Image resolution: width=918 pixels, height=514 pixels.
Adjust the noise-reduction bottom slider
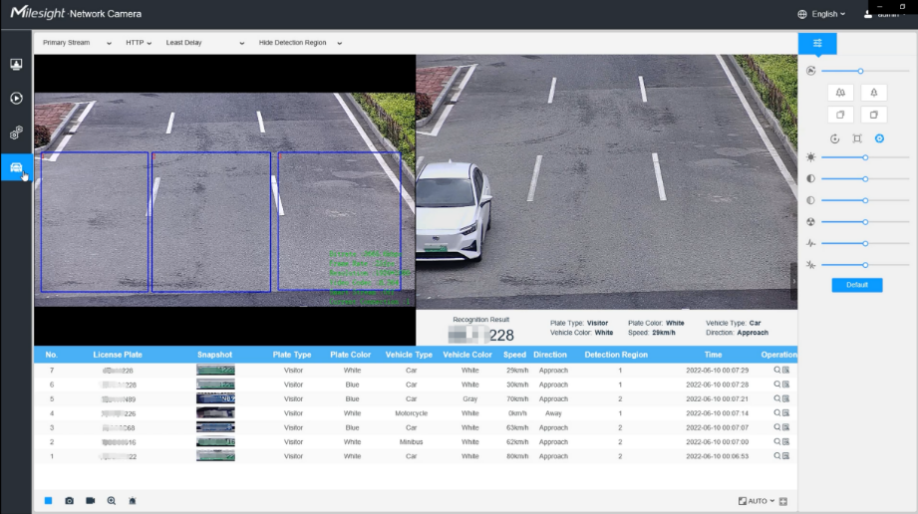click(865, 265)
